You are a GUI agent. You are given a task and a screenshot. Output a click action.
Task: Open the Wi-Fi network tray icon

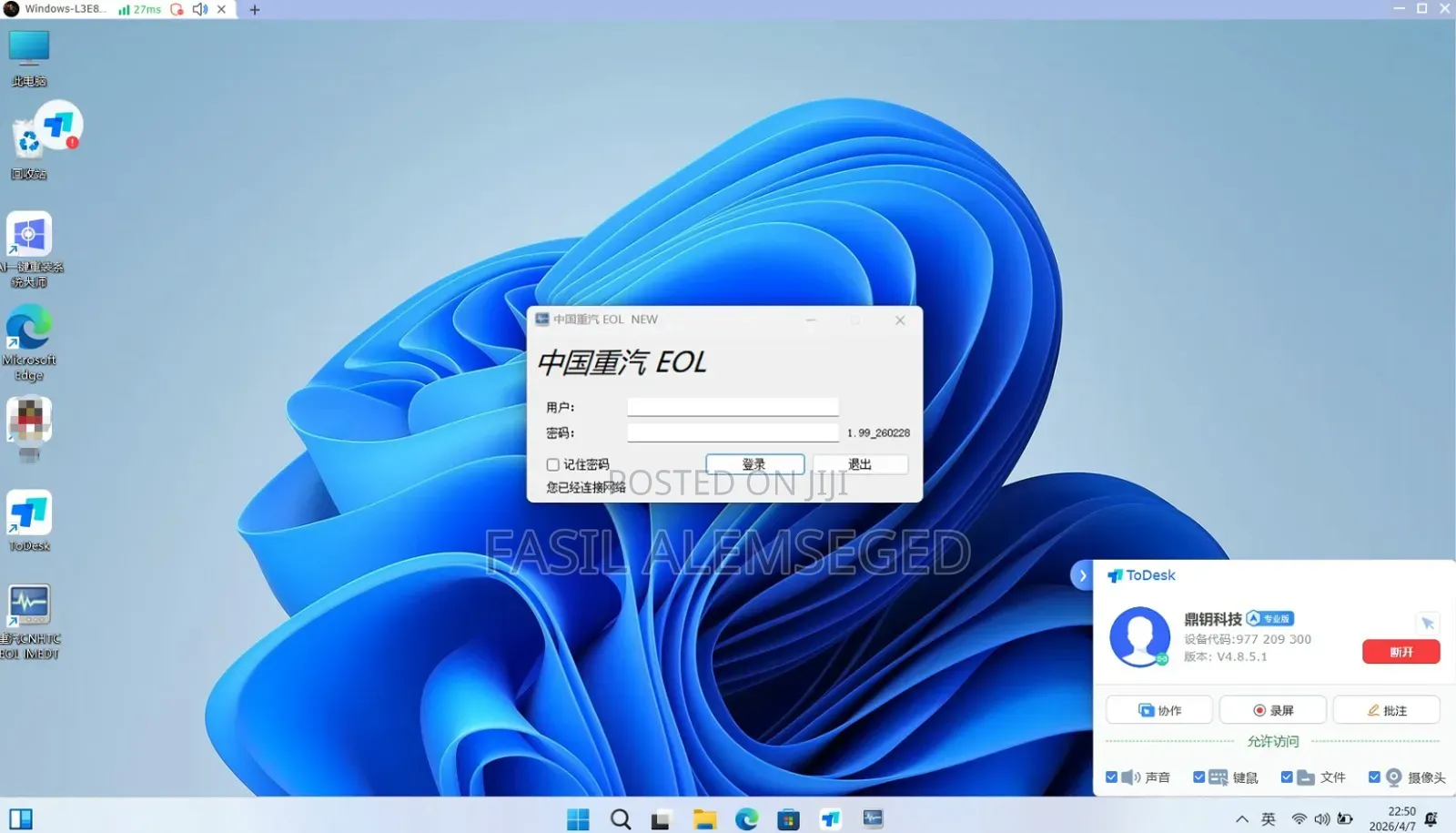coord(1299,819)
